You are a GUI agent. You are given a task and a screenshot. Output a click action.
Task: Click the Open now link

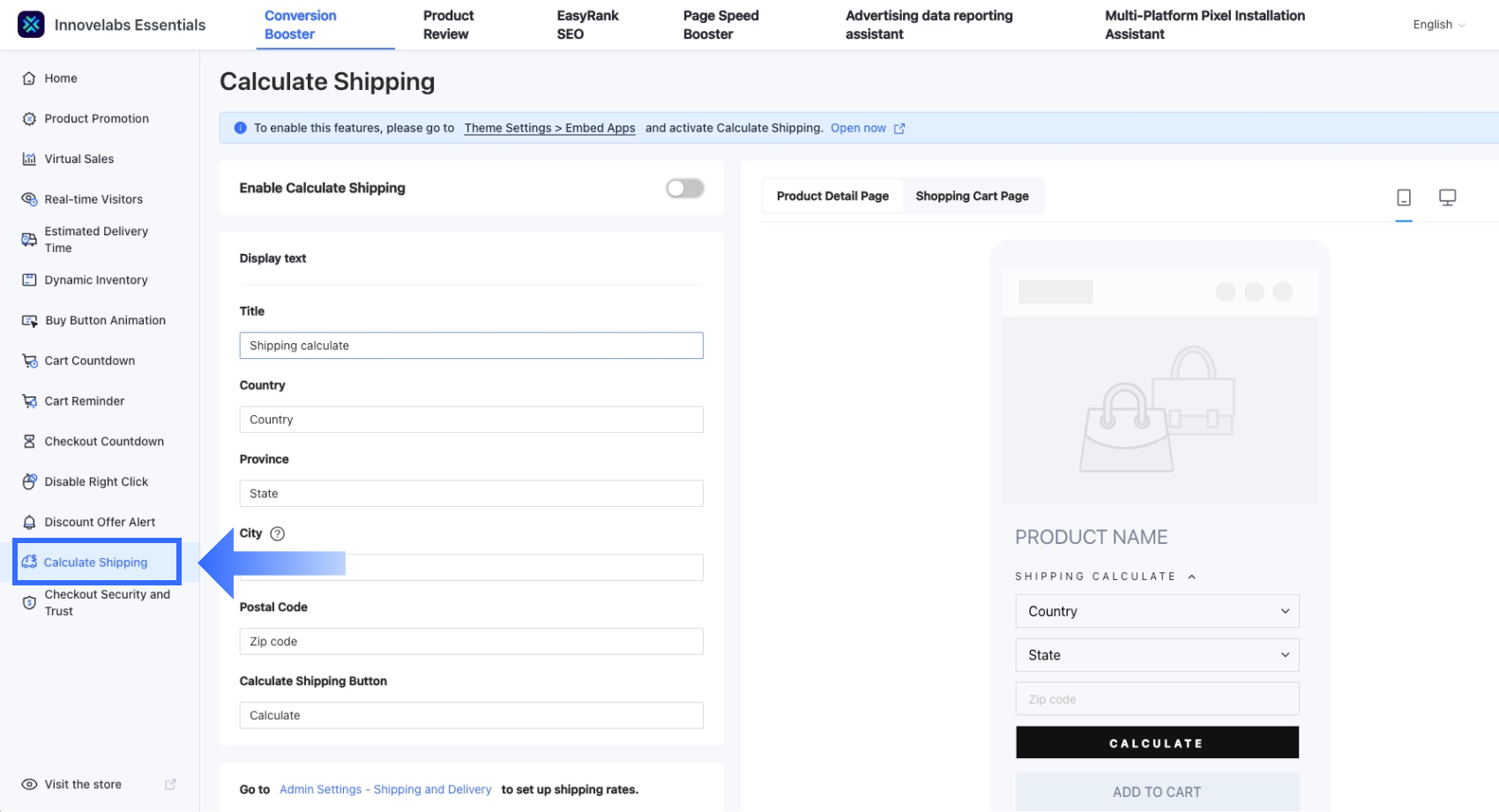point(858,128)
